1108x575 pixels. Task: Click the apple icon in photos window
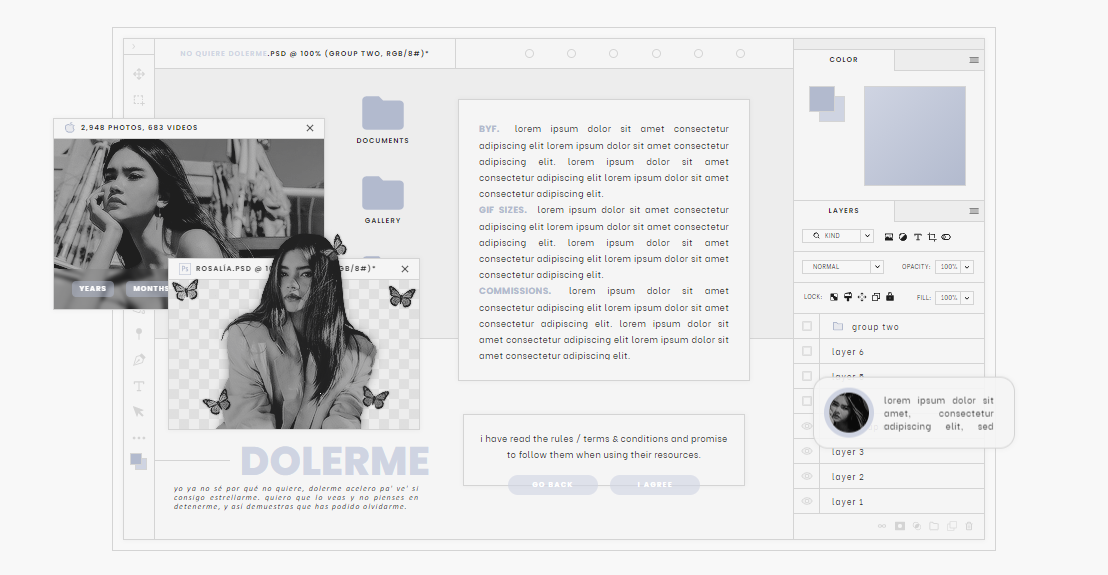tap(70, 128)
